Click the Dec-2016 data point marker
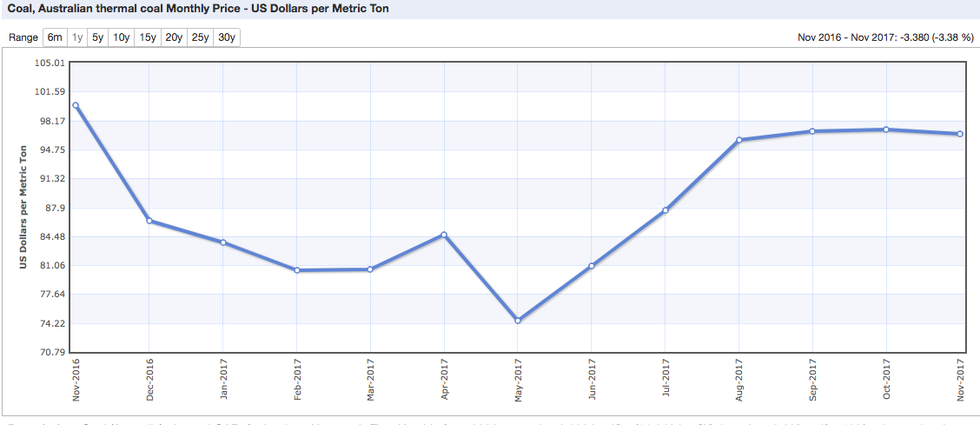The width and height of the screenshot is (980, 425). coord(149,221)
